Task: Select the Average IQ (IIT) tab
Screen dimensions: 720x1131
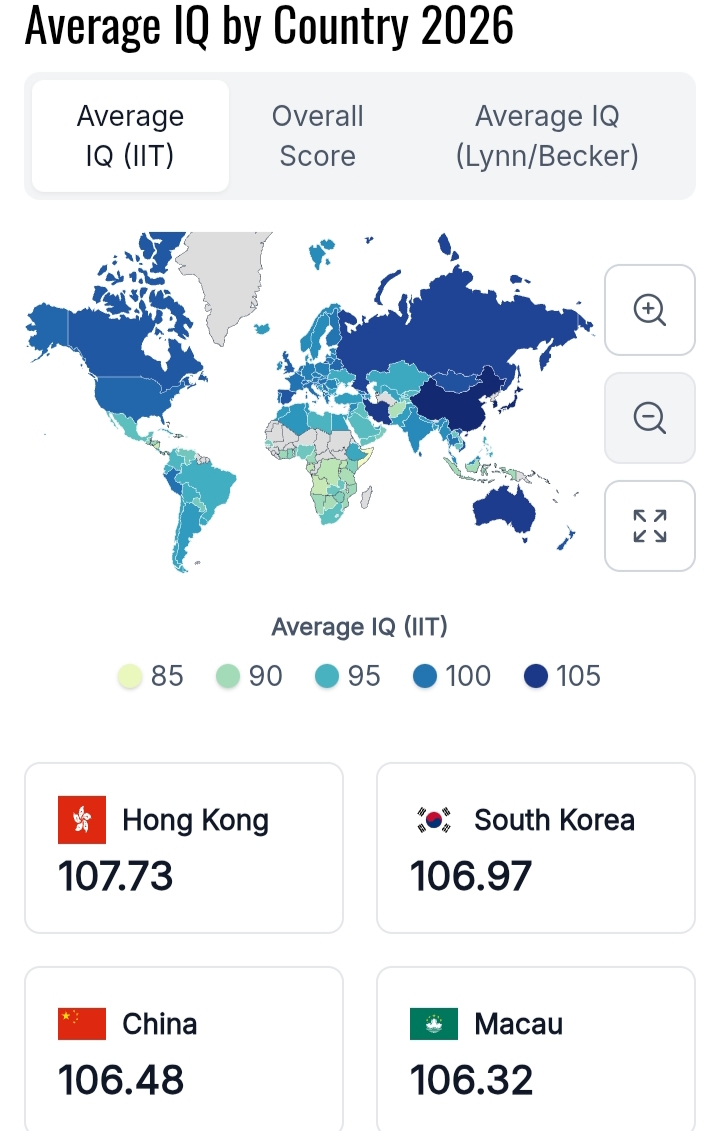Action: click(130, 135)
